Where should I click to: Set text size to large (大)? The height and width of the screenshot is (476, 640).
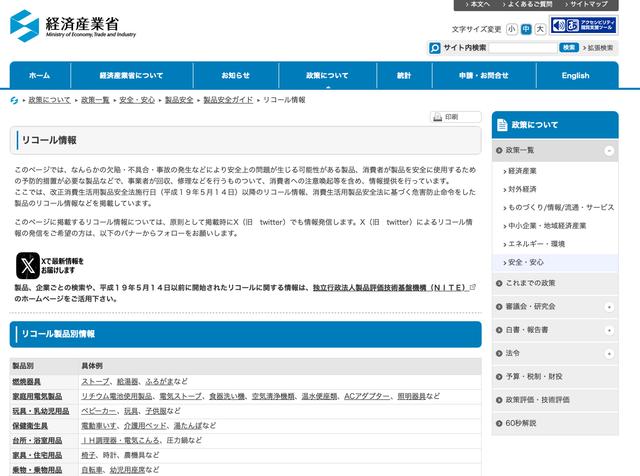540,29
